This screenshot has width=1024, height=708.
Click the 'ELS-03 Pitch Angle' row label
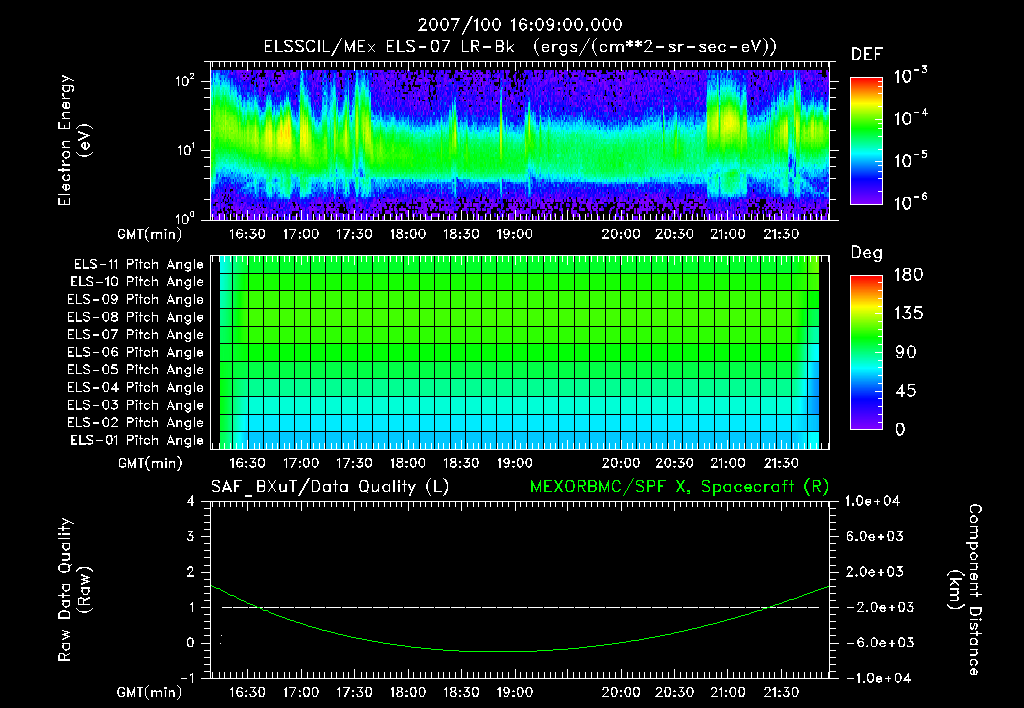[135, 405]
